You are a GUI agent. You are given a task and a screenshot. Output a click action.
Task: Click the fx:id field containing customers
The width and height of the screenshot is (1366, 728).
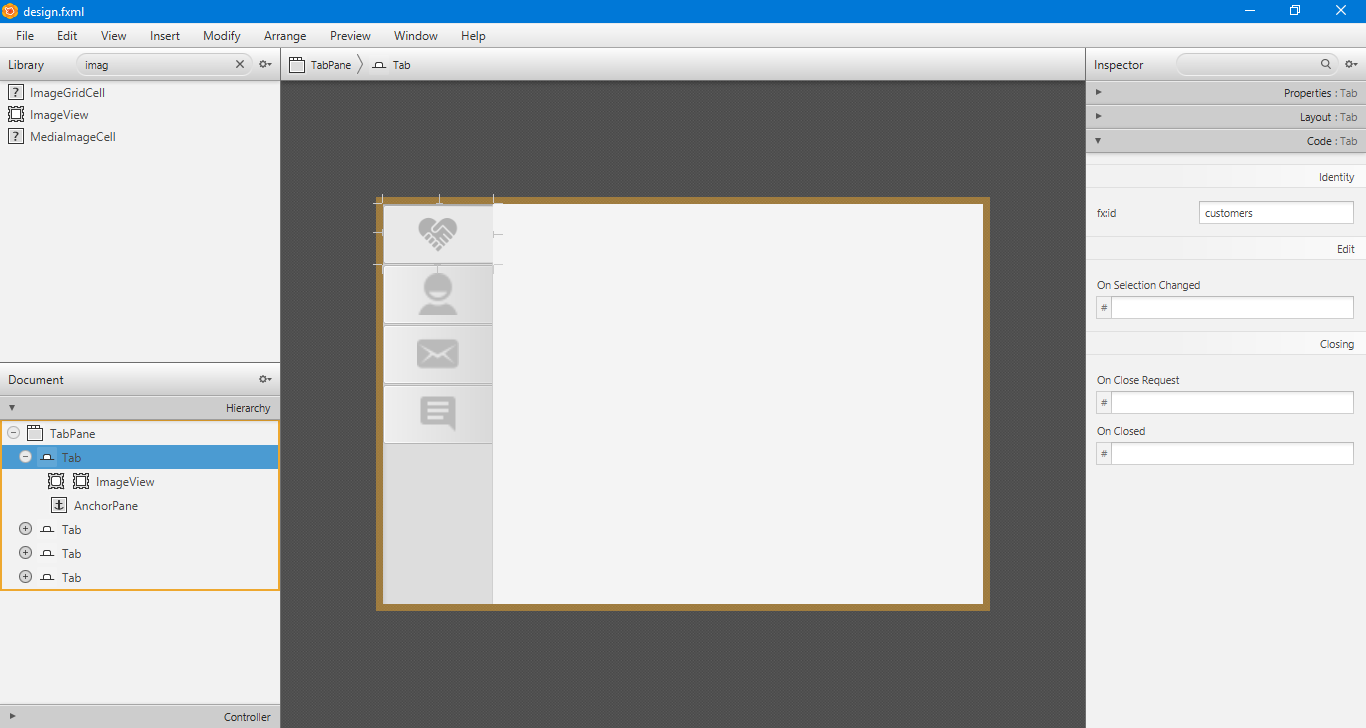coord(1275,212)
